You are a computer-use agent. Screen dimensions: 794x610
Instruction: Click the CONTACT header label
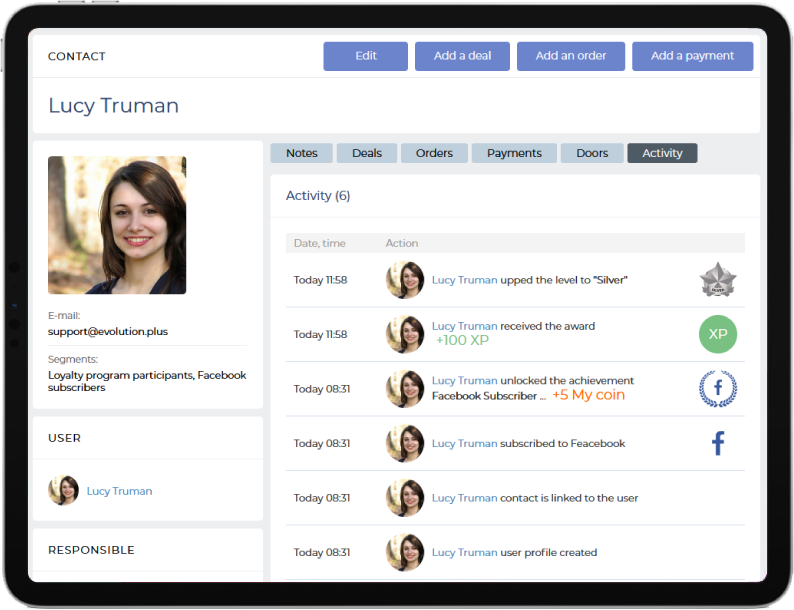[77, 56]
